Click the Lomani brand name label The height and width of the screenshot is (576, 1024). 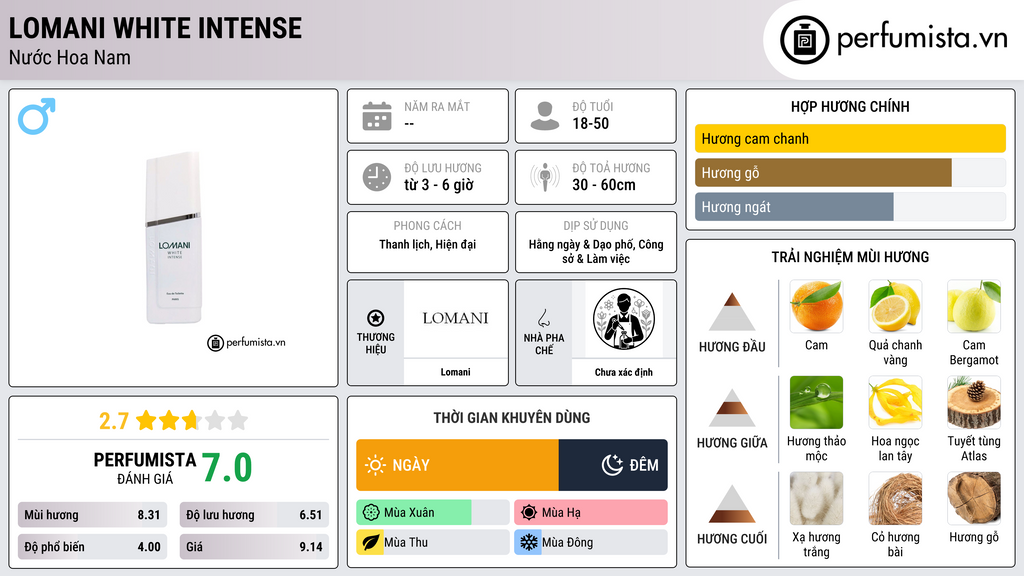coord(455,372)
